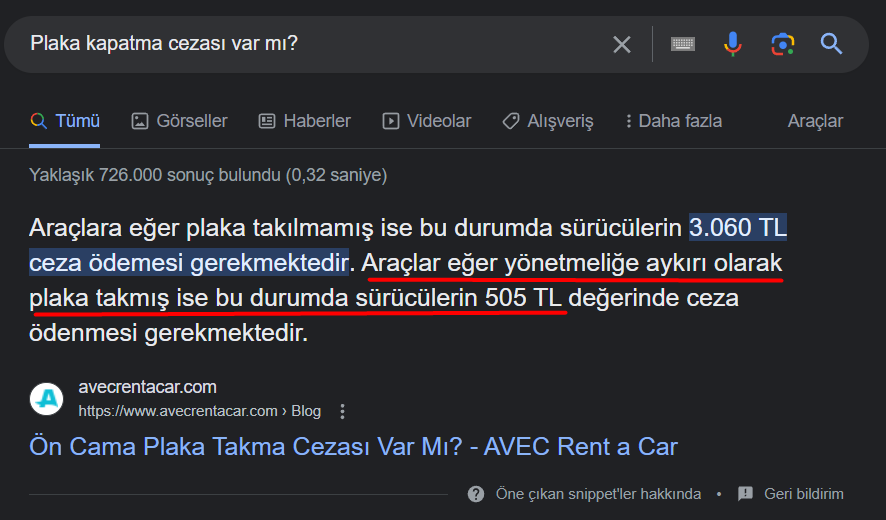Viewport: 886px width, 520px height.
Task: Select the Tümü tab
Action: 66,121
